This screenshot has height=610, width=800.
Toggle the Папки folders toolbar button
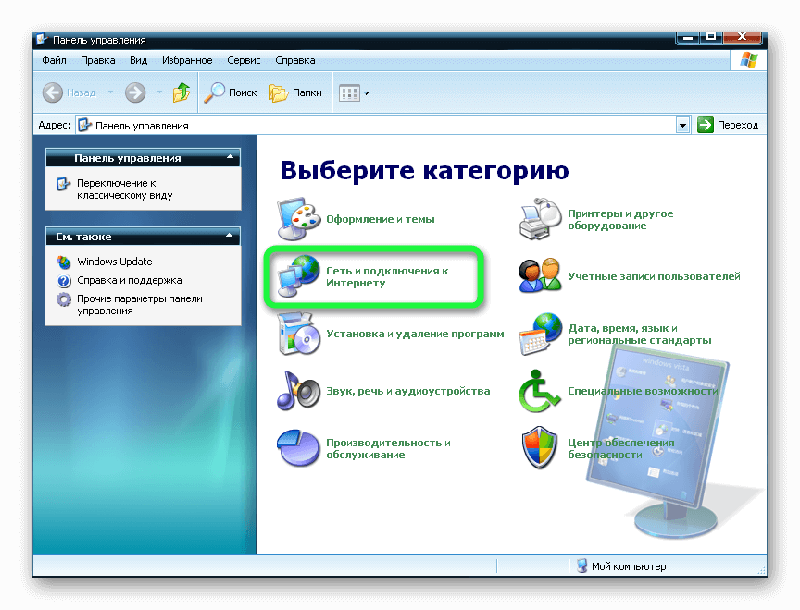click(x=295, y=93)
